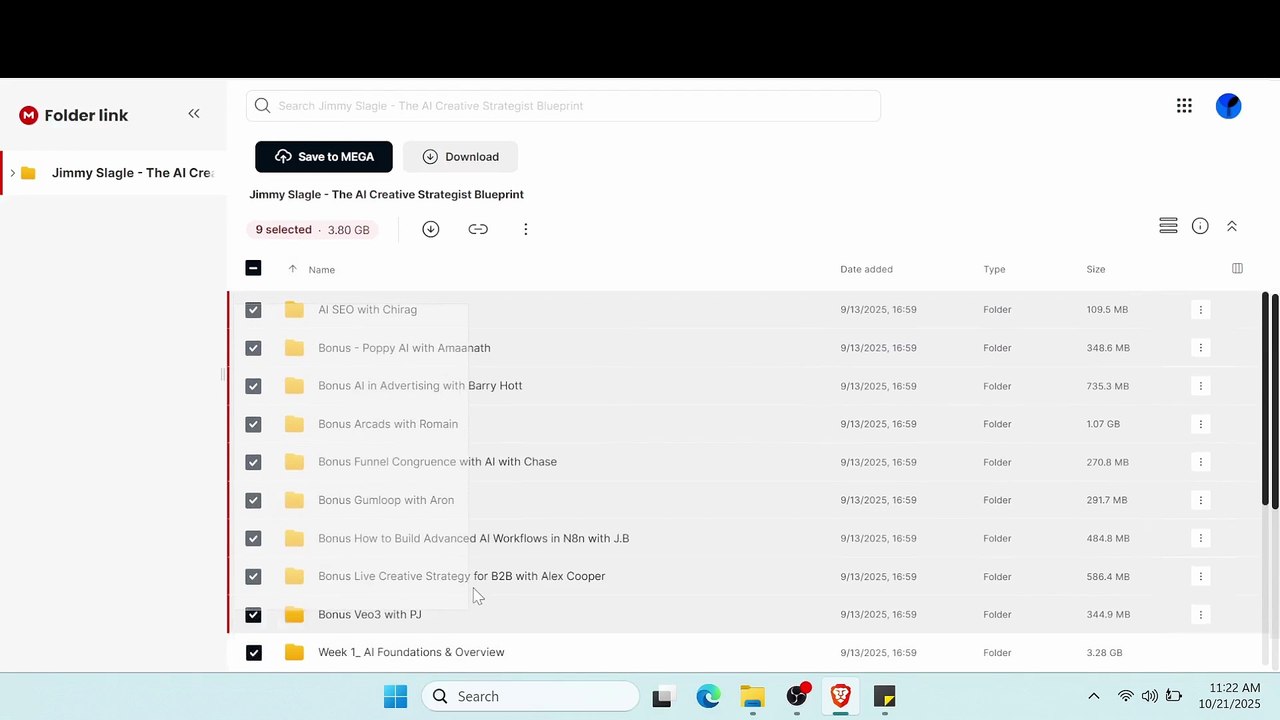1280x720 pixels.
Task: Uncheck Bonus Live Creative Strategy checkbox
Action: (253, 576)
